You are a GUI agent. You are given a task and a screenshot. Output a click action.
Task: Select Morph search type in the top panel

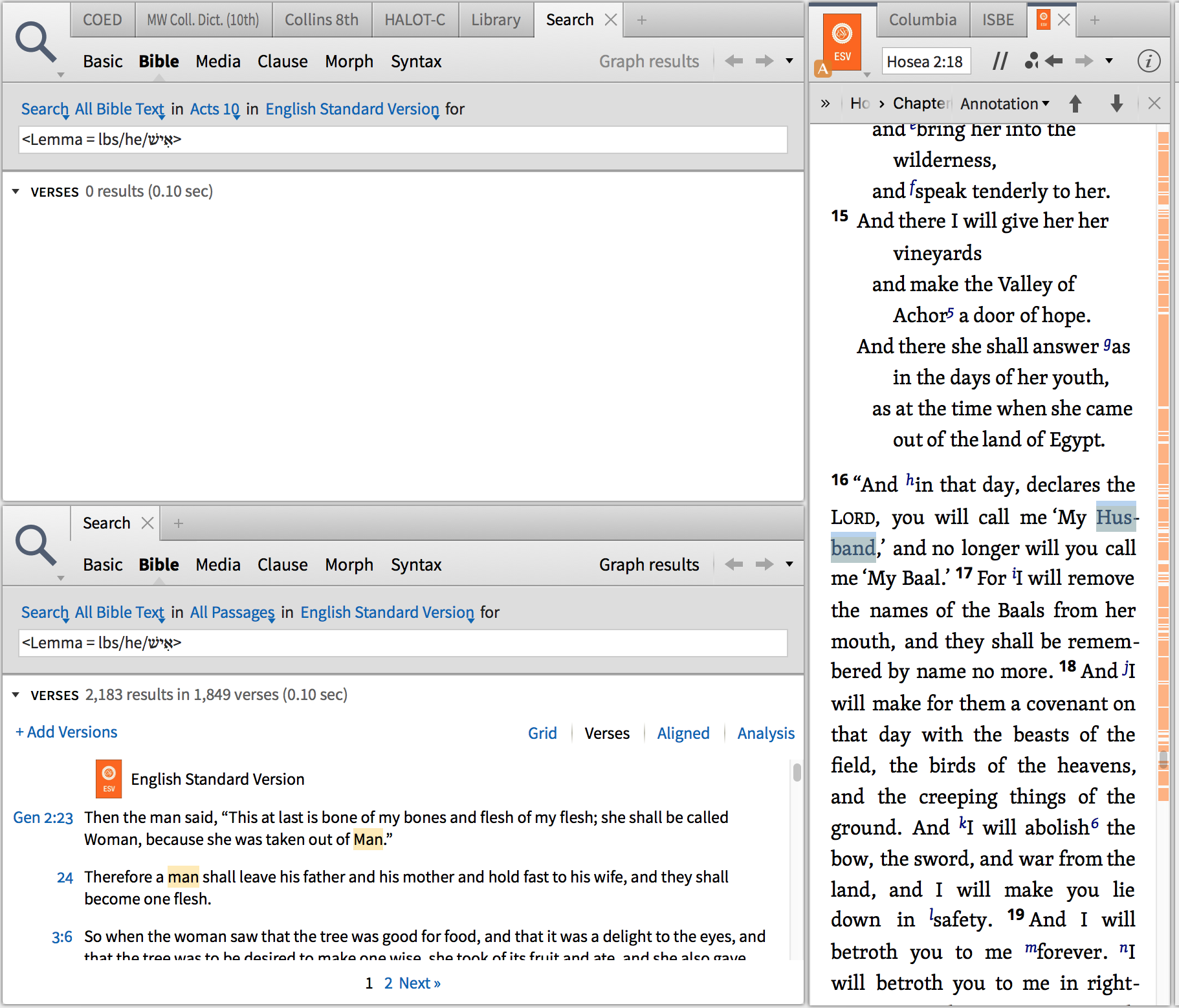tap(349, 61)
